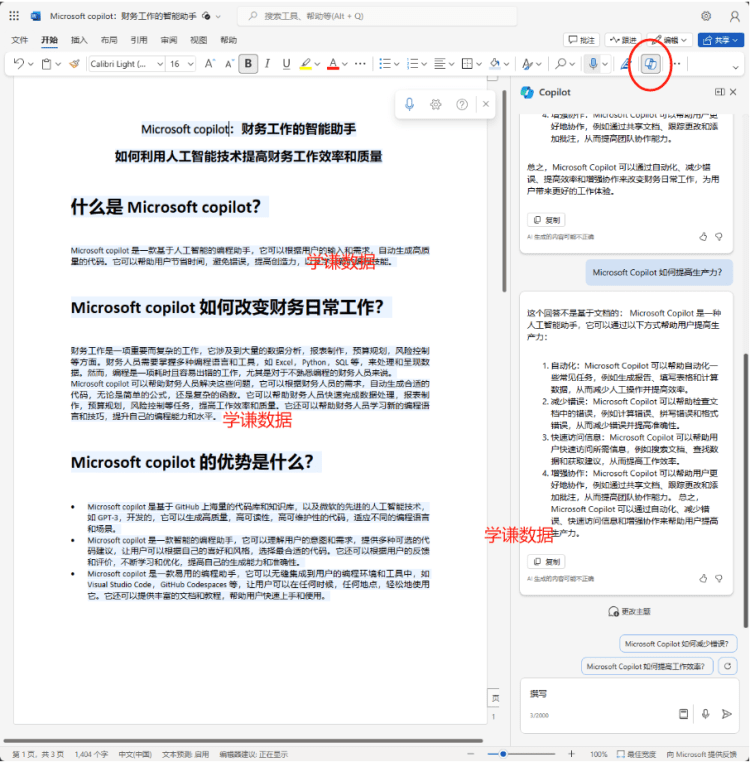Expand the ribbon with chevron at far right
Screen dimensions: 750x762
(x=735, y=67)
